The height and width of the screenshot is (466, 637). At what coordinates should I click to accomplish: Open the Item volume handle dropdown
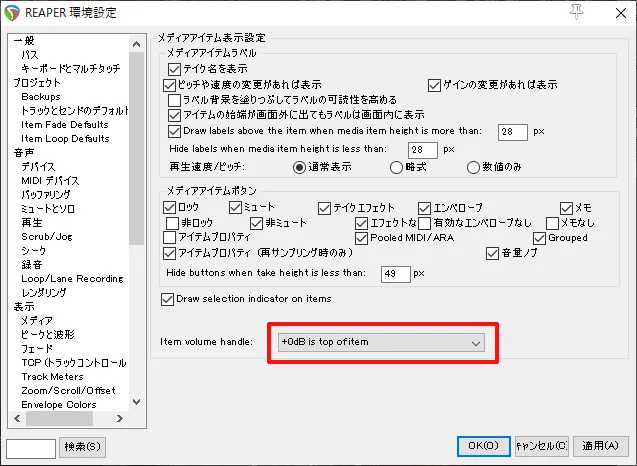[x=380, y=343]
